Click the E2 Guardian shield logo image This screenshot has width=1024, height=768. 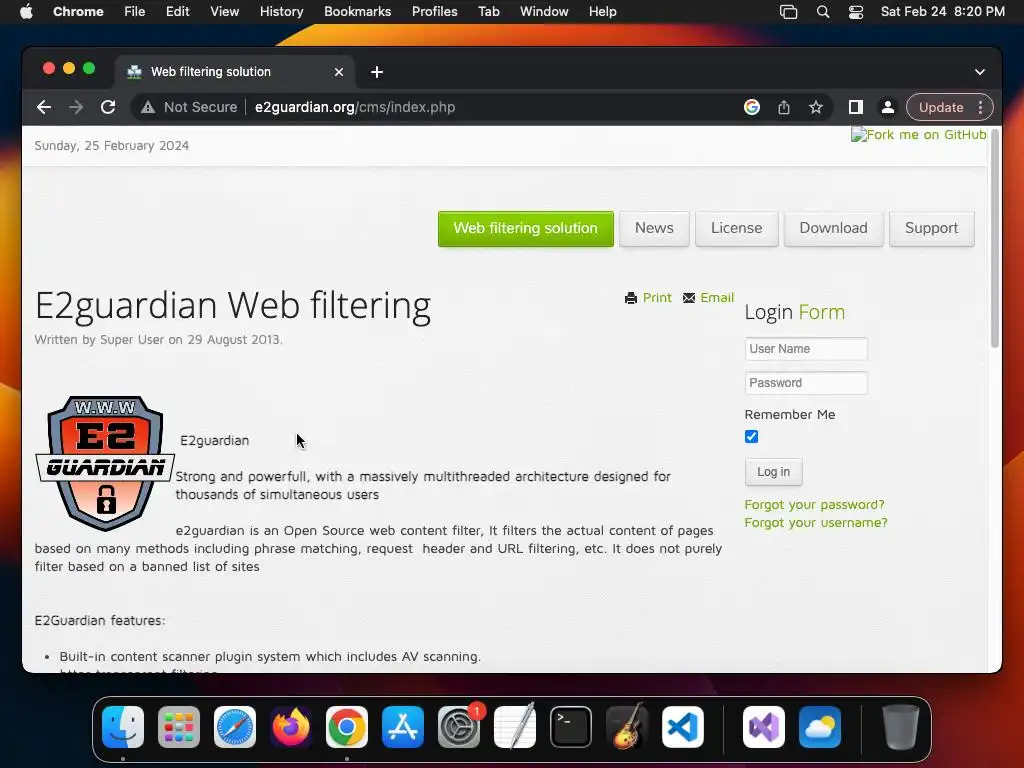pyautogui.click(x=105, y=463)
